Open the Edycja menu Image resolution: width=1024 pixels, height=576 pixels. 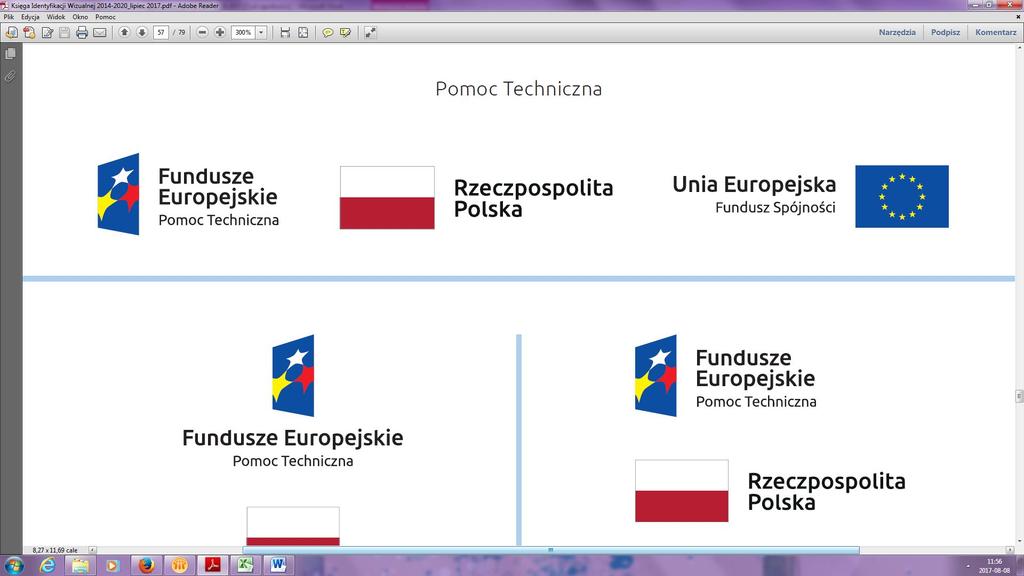coord(30,17)
